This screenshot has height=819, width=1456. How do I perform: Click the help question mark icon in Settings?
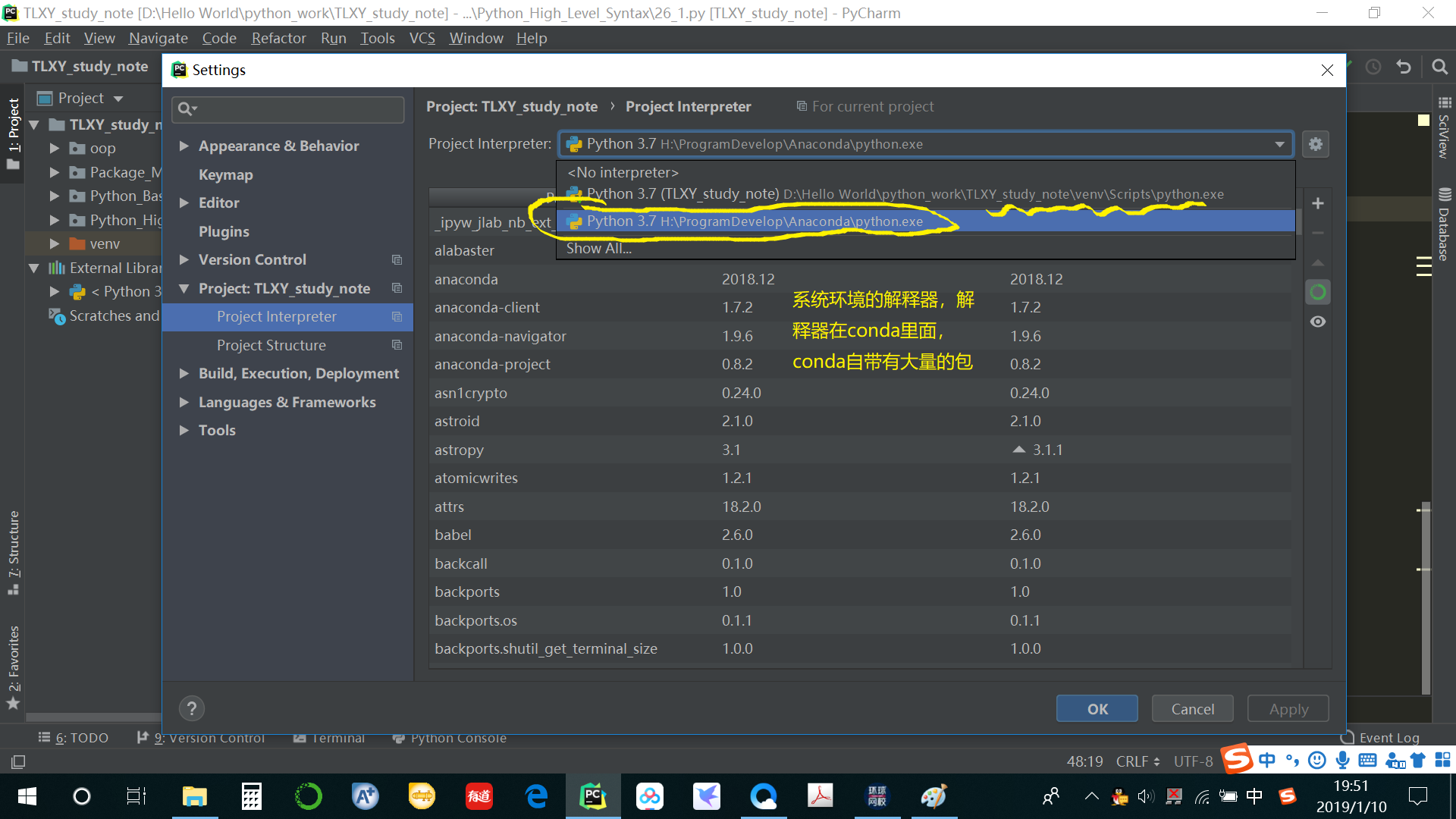pyautogui.click(x=191, y=708)
